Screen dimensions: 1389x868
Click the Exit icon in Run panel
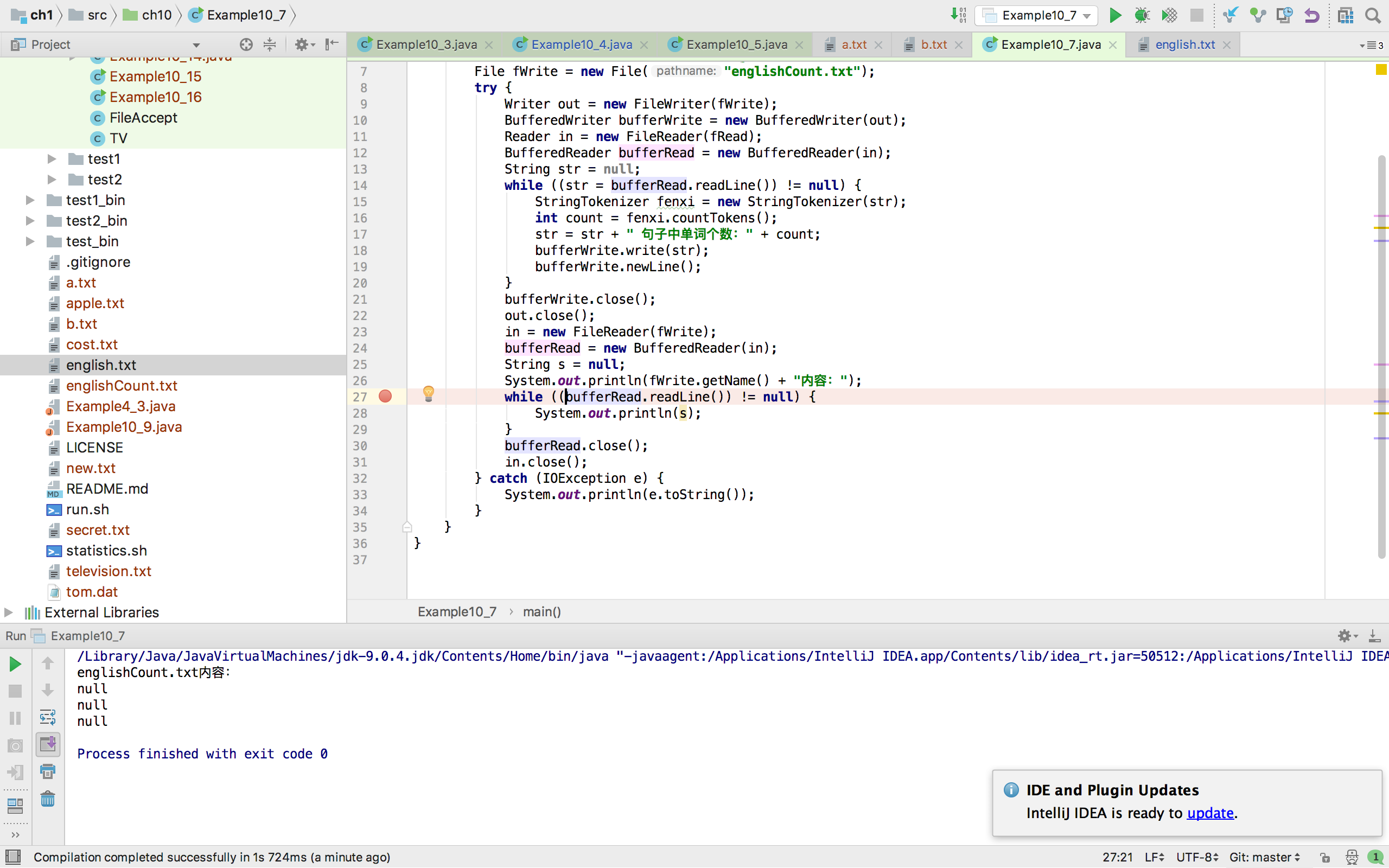pyautogui.click(x=15, y=773)
